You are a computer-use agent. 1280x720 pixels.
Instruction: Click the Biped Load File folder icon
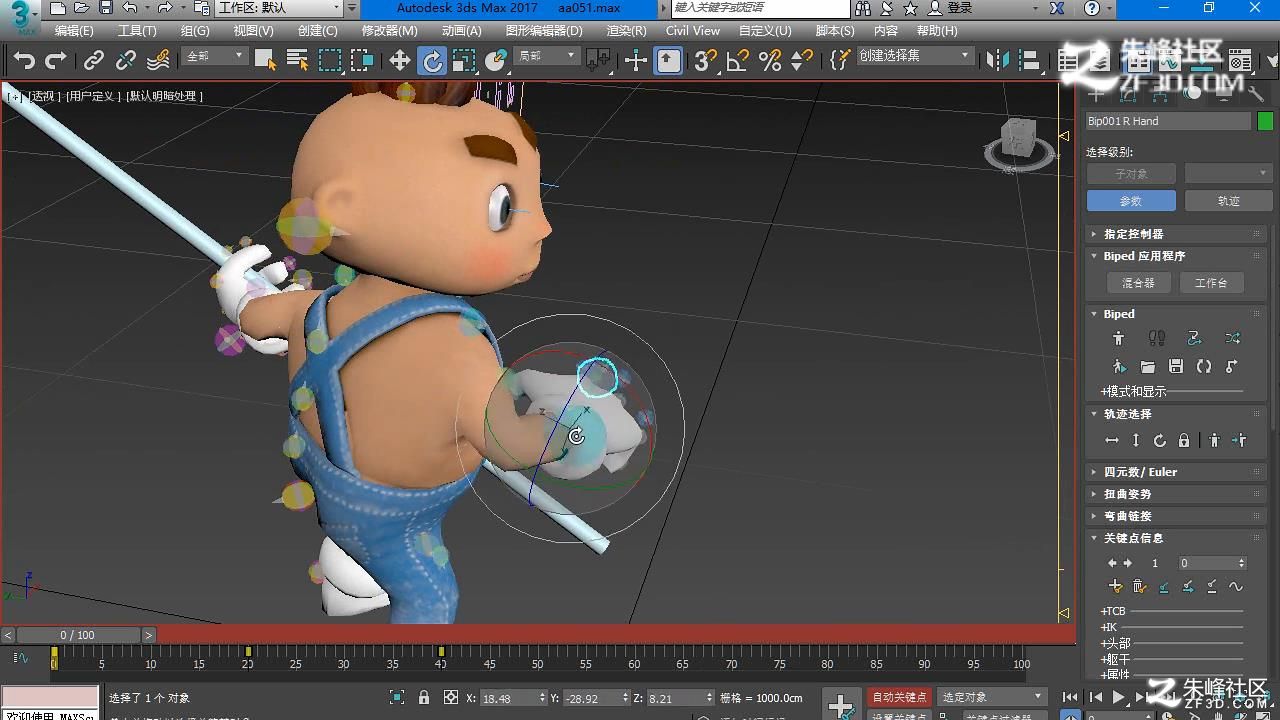click(1147, 367)
